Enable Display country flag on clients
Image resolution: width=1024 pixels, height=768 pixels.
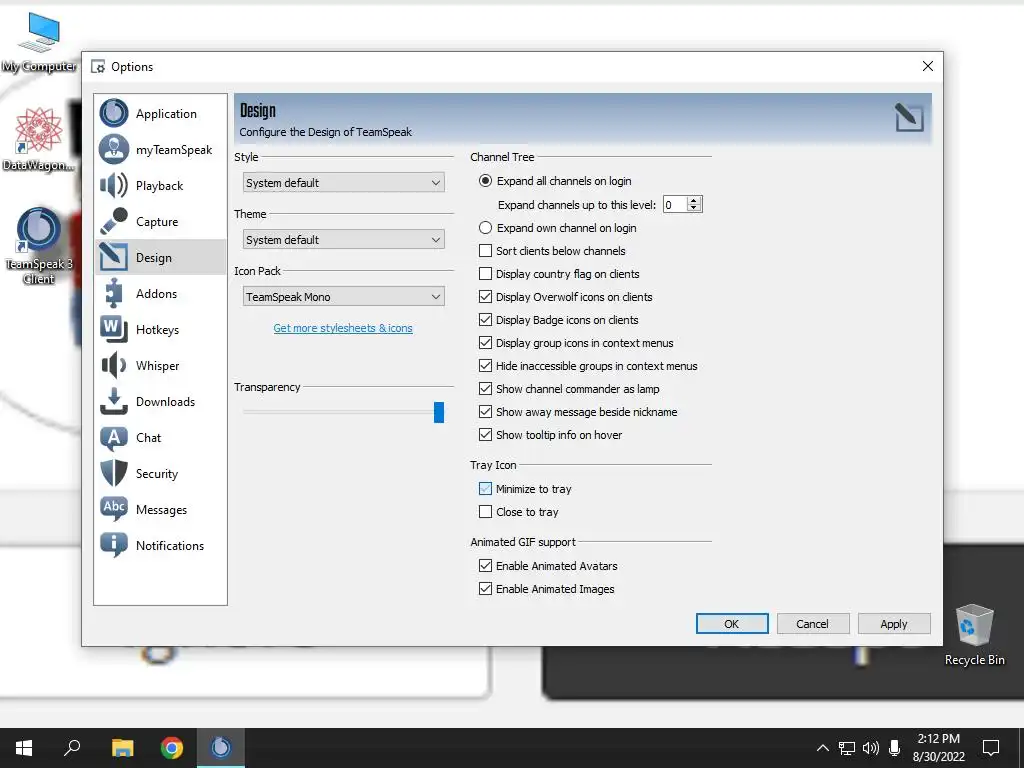[x=559, y=274]
